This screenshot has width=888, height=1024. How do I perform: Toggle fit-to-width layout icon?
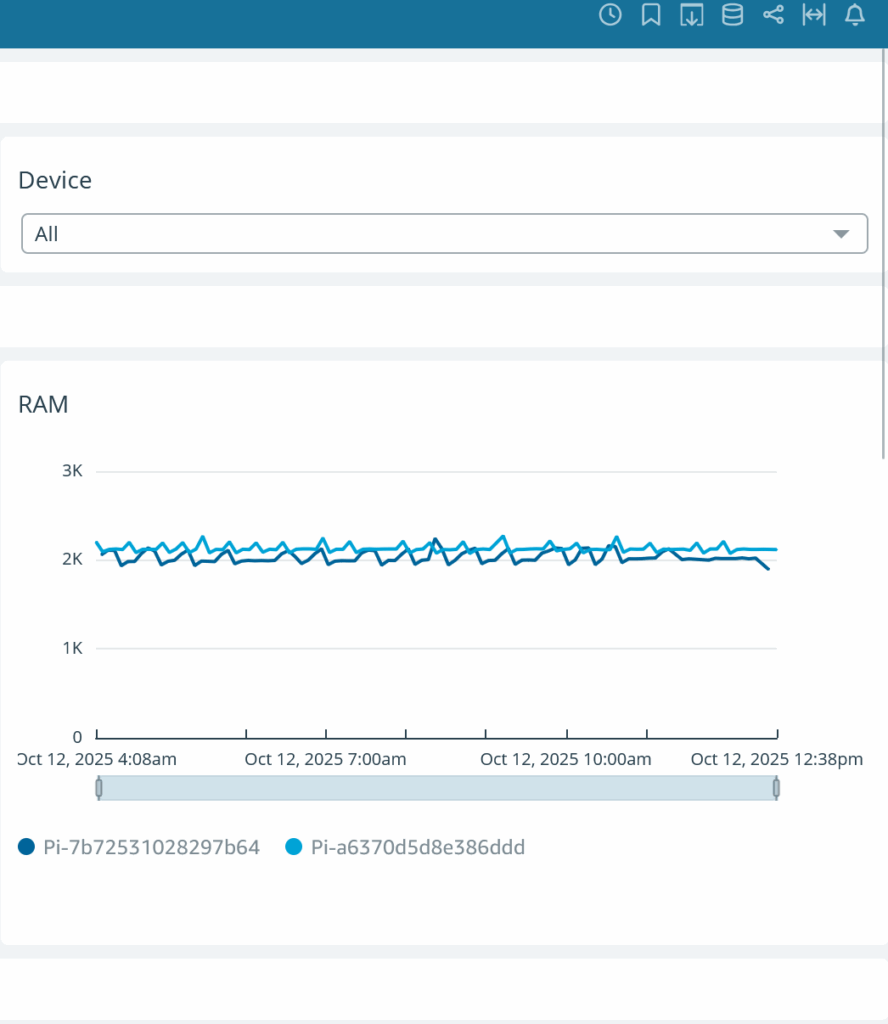[814, 15]
